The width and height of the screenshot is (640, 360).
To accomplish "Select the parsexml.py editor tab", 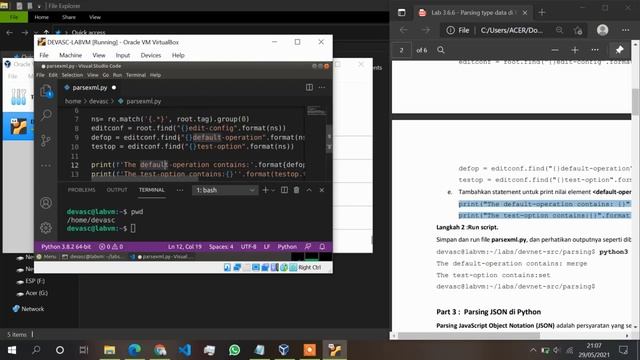I will [x=90, y=87].
